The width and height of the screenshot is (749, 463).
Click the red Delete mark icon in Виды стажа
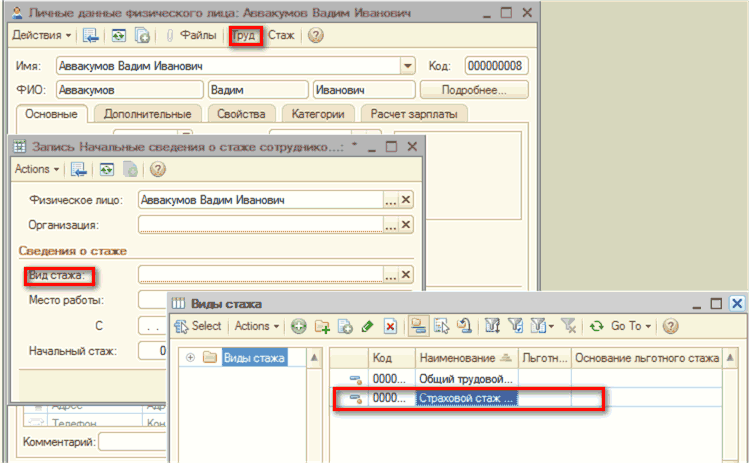pos(391,326)
